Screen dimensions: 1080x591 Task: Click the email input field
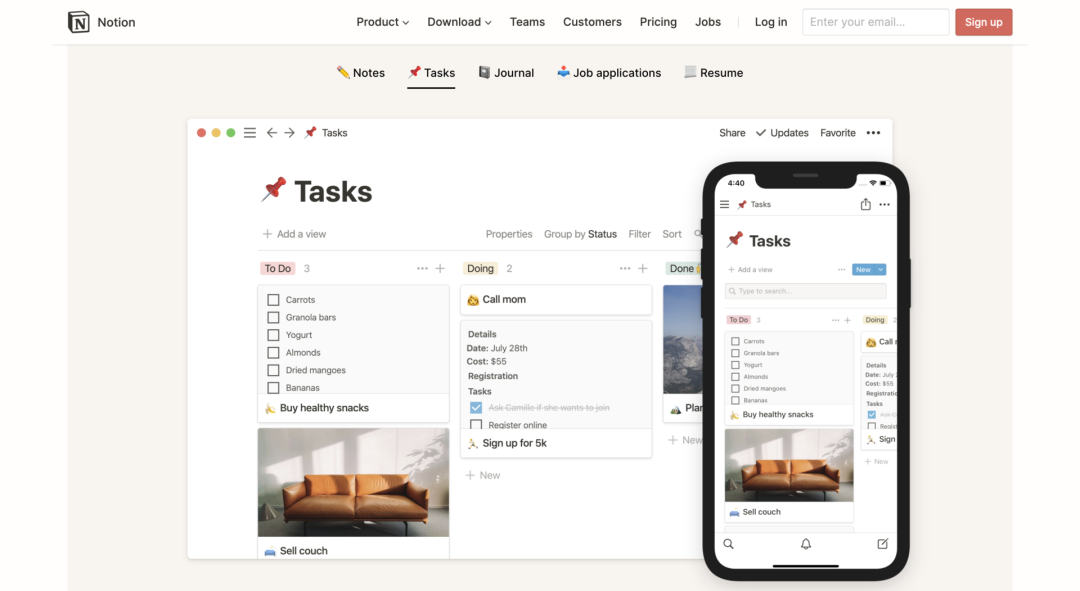(875, 22)
